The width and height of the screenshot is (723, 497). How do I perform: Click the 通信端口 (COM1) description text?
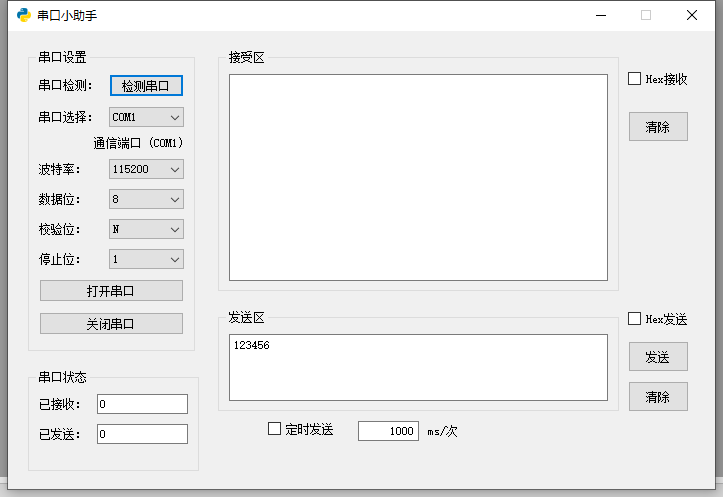(138, 143)
